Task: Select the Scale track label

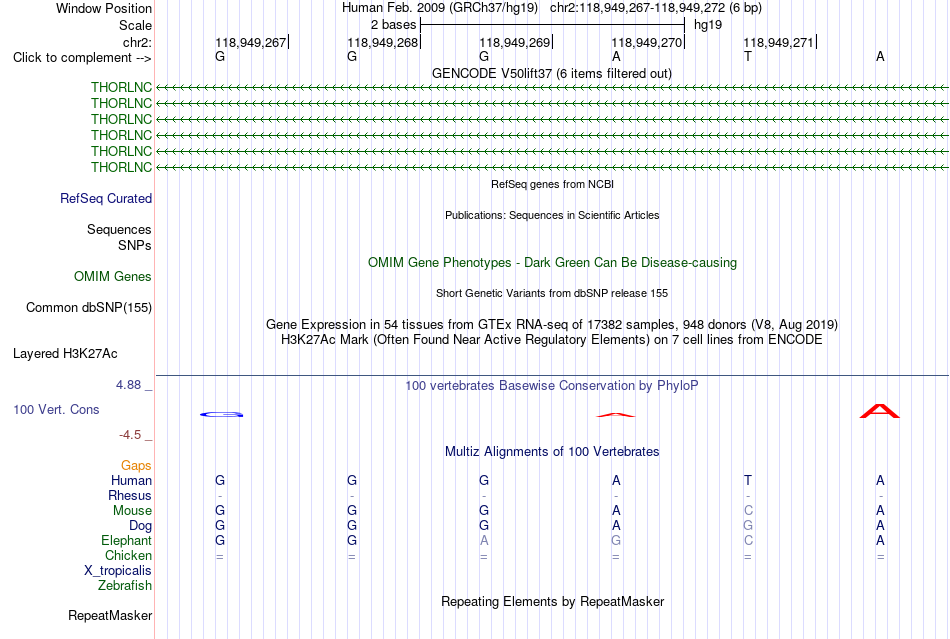Action: [x=135, y=25]
